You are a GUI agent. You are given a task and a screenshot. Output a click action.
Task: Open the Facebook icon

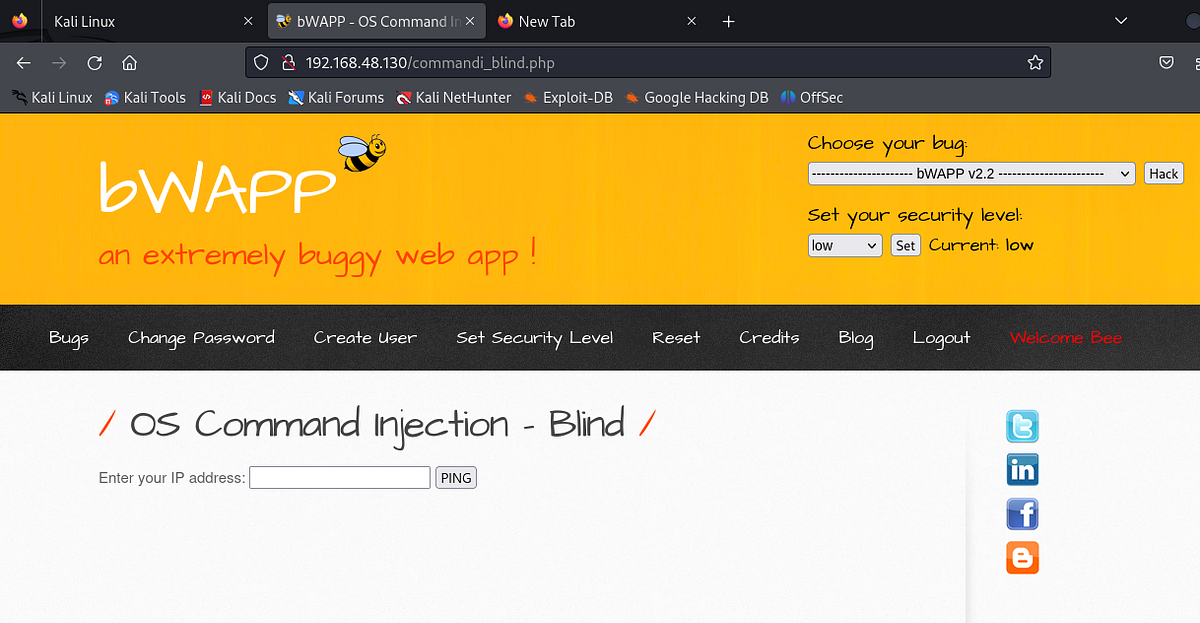[x=1022, y=514]
